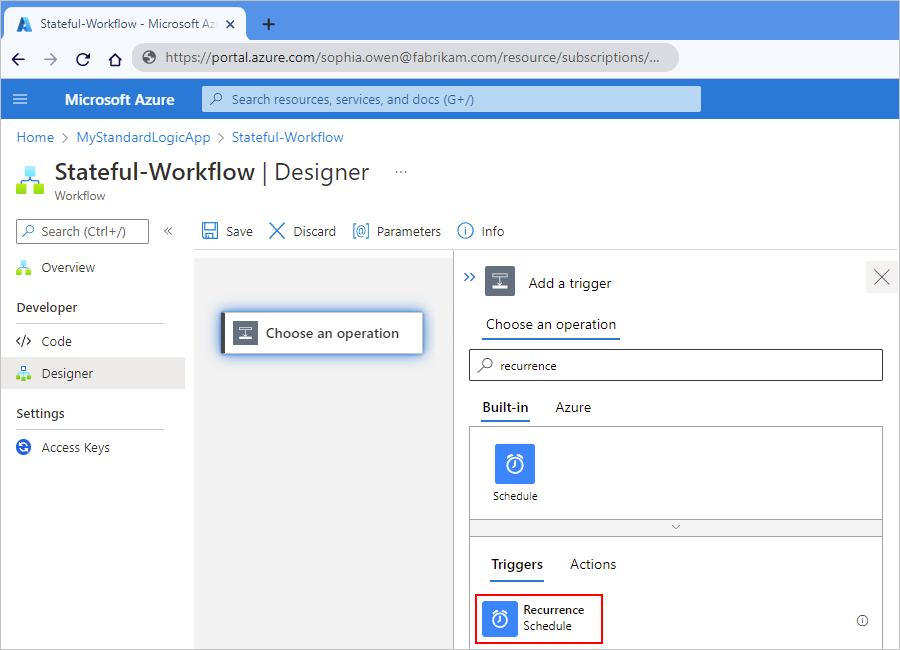
Task: Select the Recurrence Schedule trigger
Action: click(539, 618)
